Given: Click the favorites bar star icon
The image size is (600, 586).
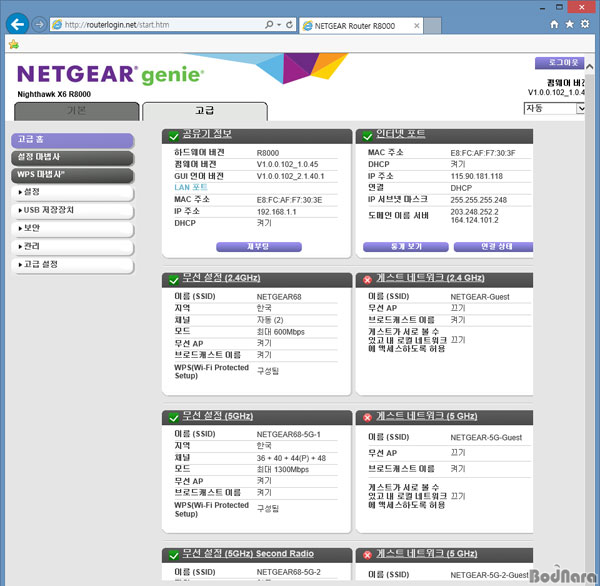Looking at the screenshot, I should tap(14, 44).
